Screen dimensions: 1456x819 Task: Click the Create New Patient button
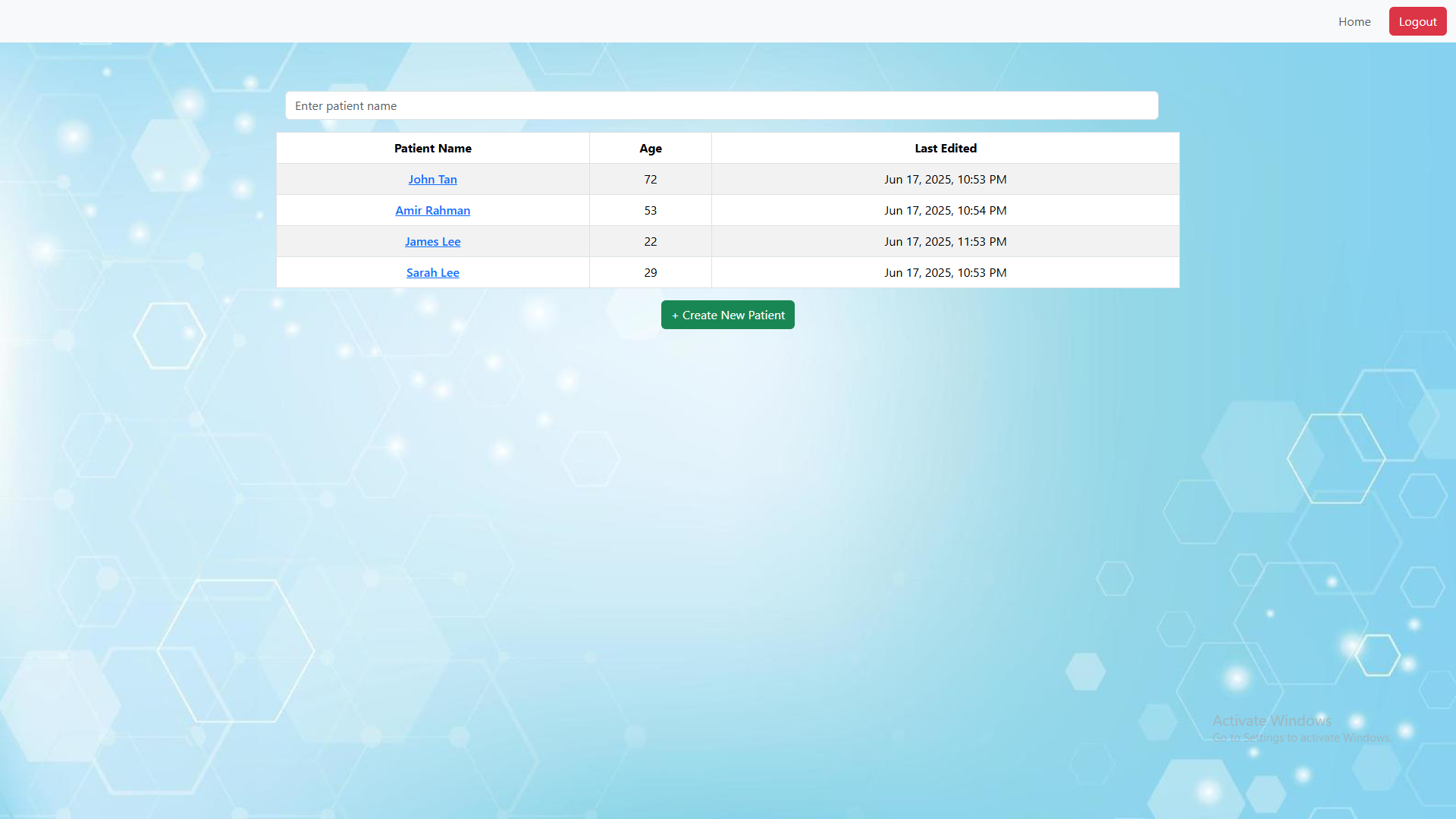click(727, 315)
